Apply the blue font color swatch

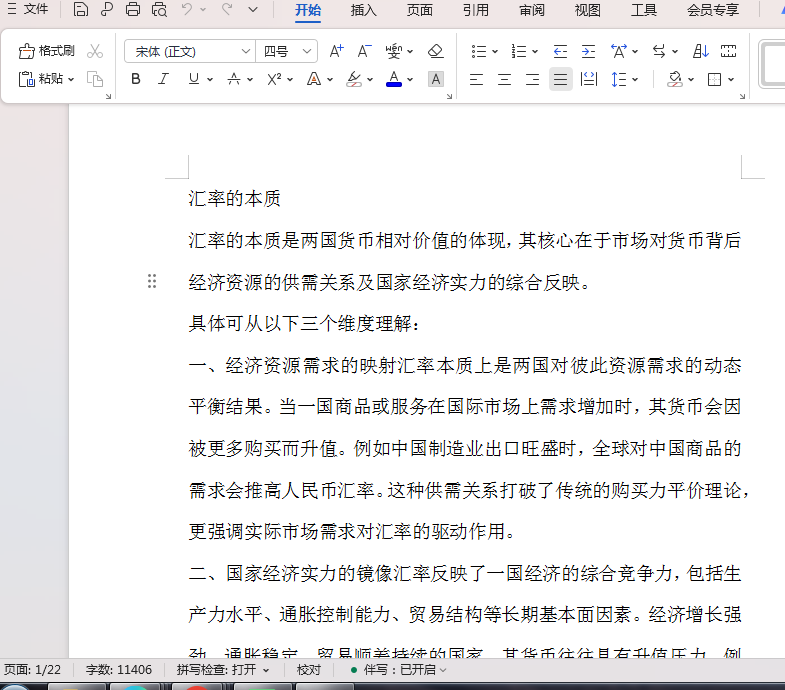pyautogui.click(x=394, y=79)
